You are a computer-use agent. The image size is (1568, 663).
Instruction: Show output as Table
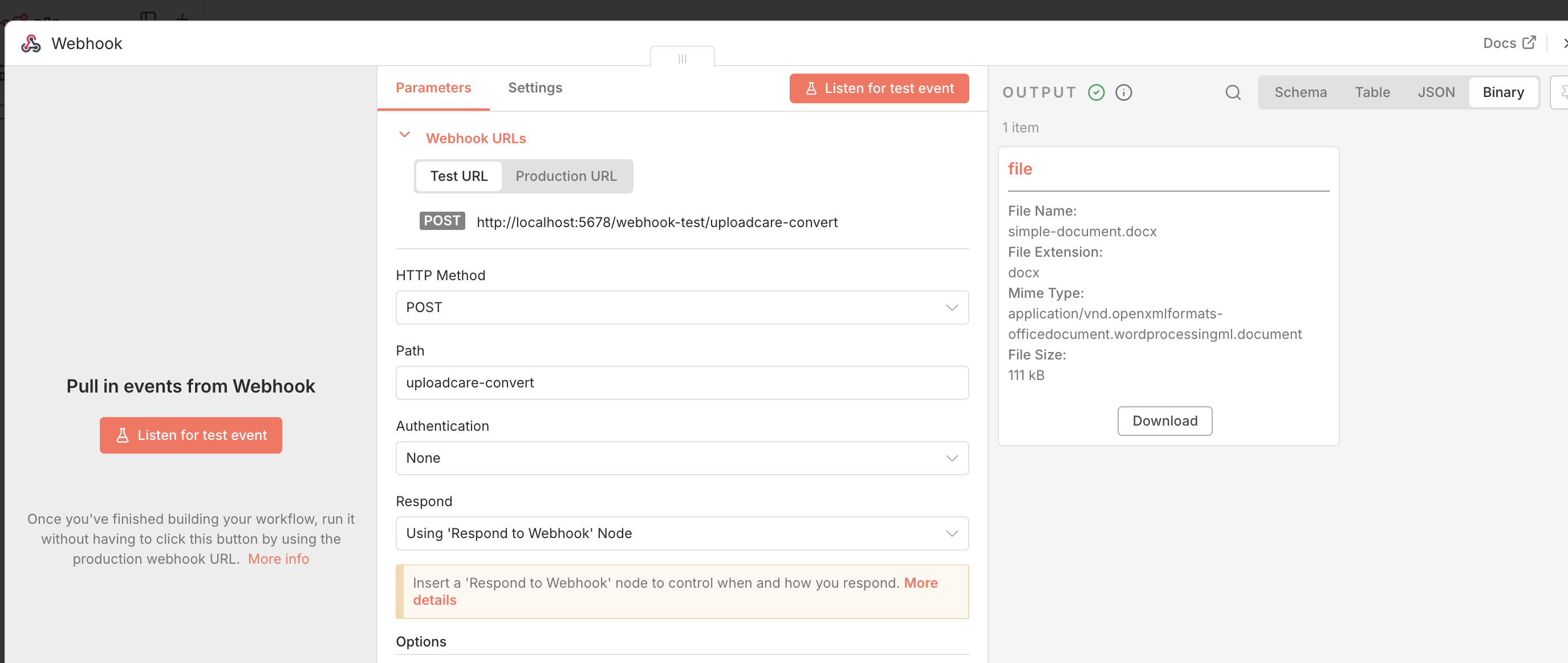1372,92
